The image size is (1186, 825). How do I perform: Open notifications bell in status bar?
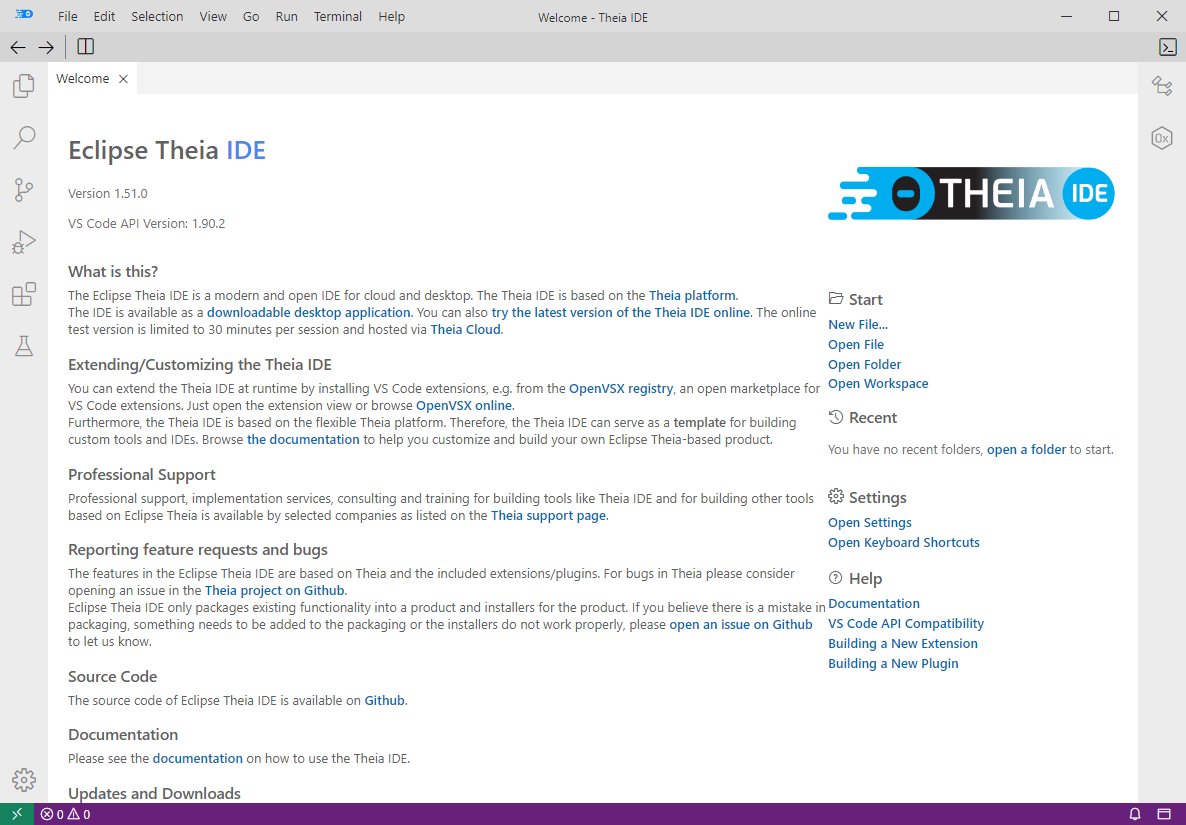1135,814
